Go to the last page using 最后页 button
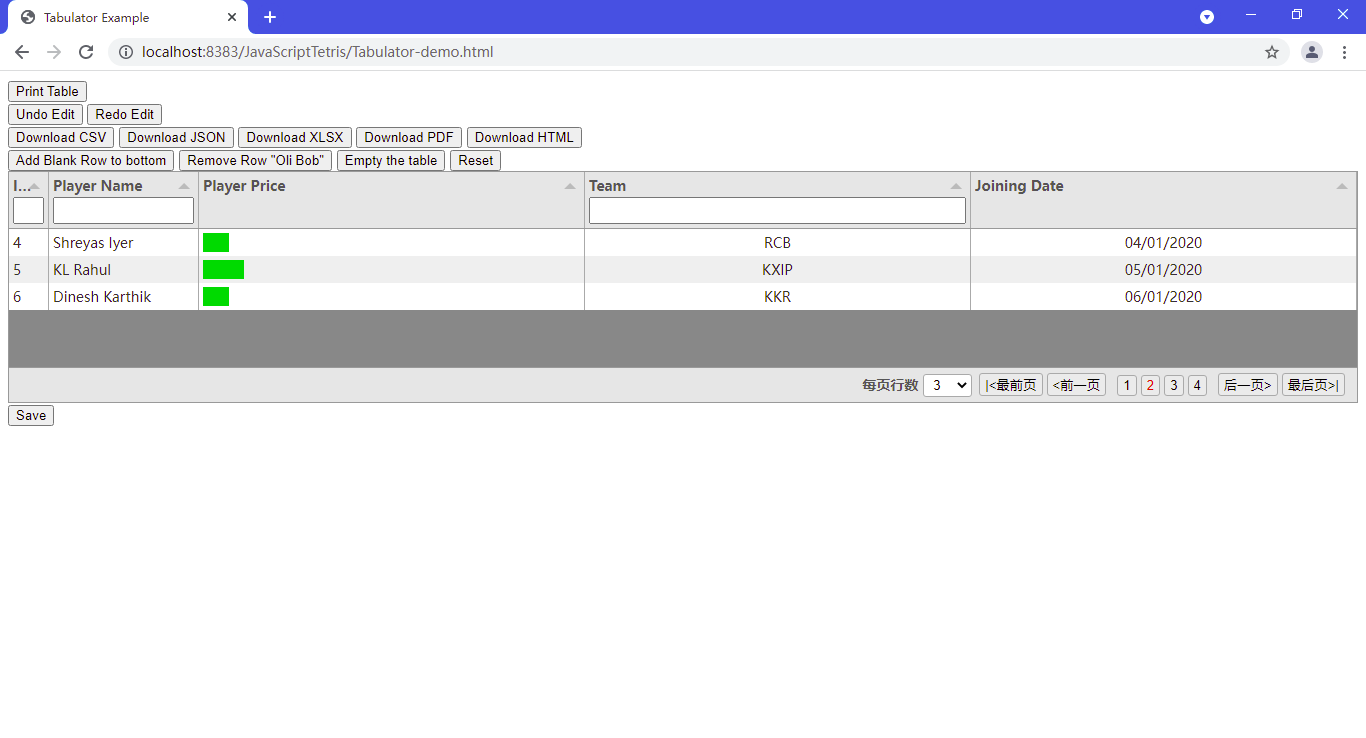Image resolution: width=1366 pixels, height=738 pixels. [1313, 385]
